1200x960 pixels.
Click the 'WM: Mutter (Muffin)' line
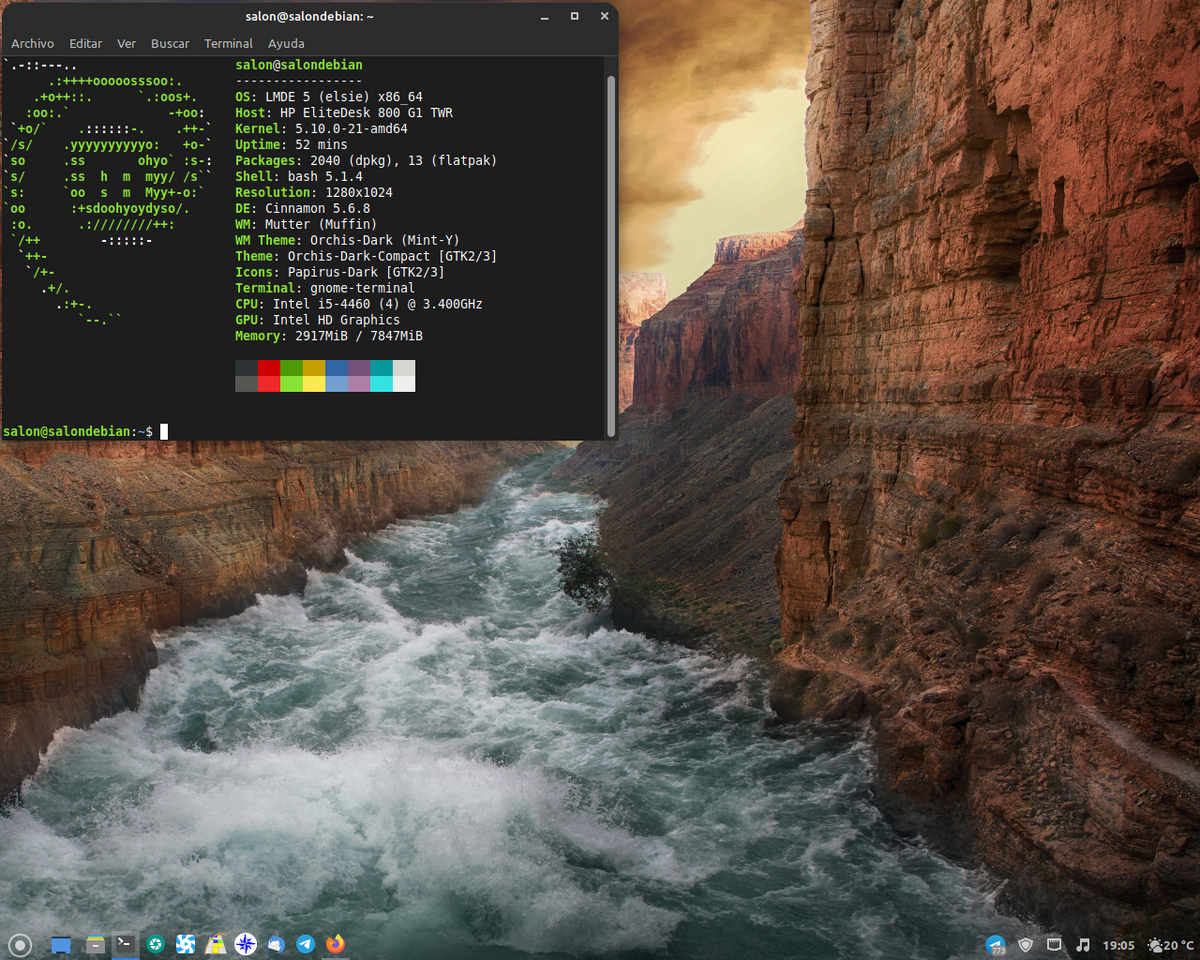point(306,225)
